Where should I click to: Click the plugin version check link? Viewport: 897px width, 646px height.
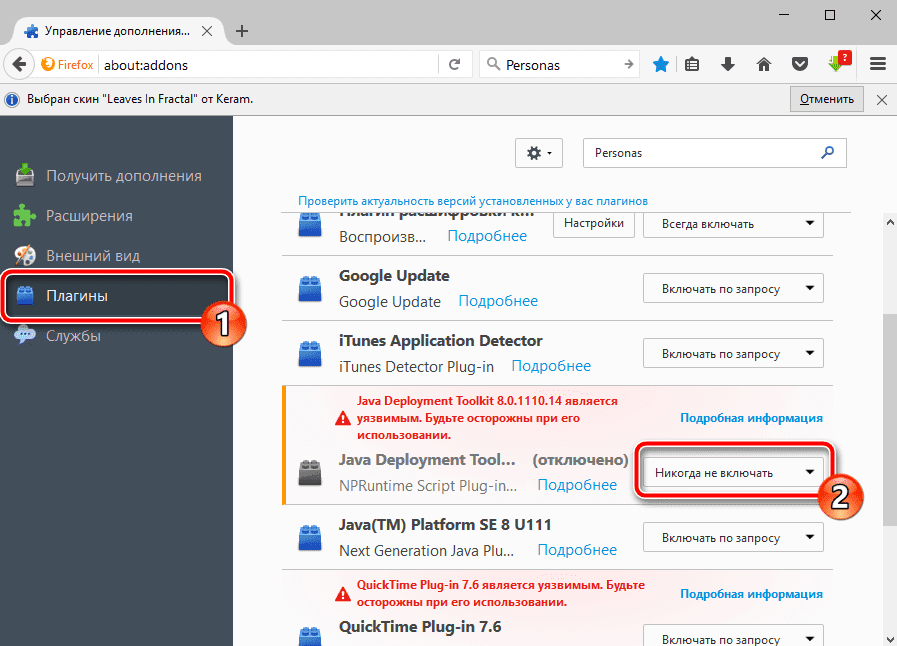[473, 201]
